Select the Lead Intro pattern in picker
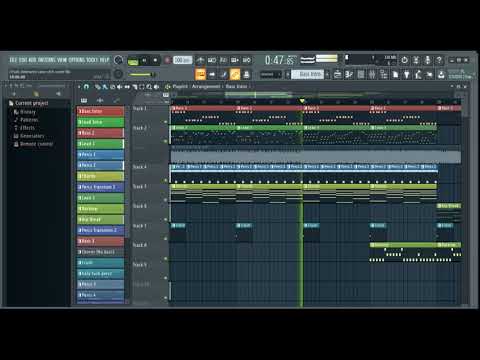 100,122
